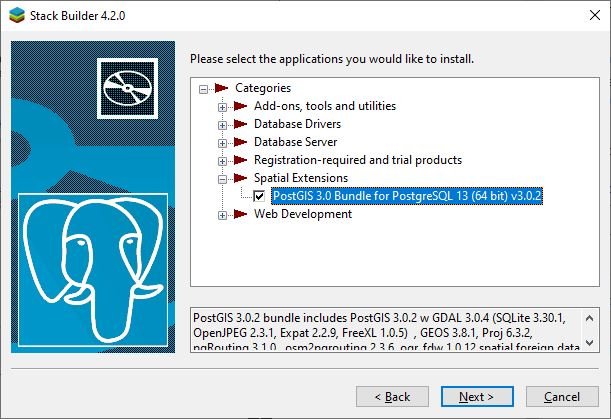Cancel the Stack Builder wizard
The width and height of the screenshot is (611, 419).
[x=562, y=397]
